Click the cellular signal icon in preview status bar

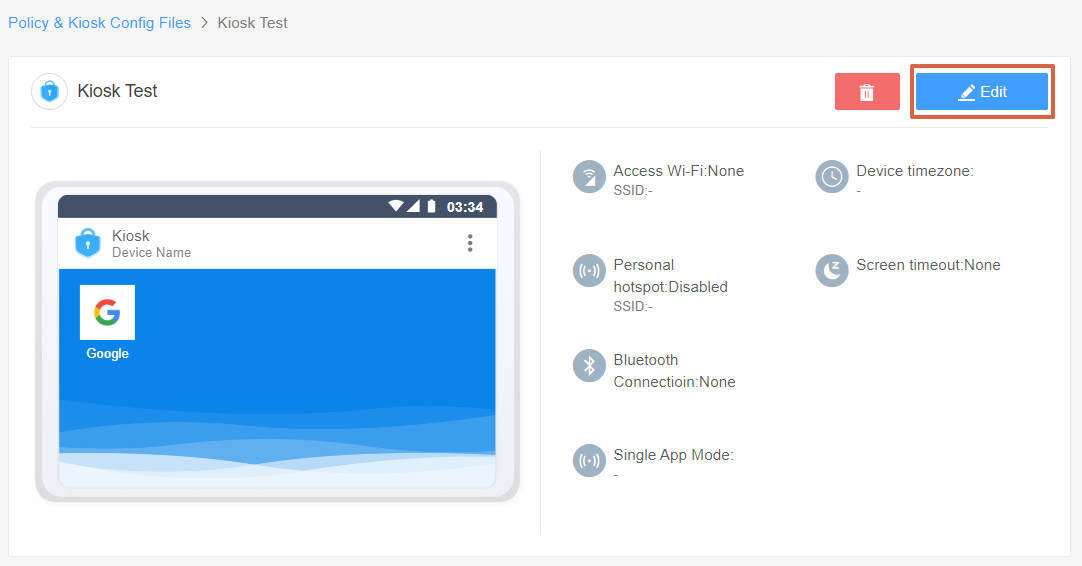(413, 206)
